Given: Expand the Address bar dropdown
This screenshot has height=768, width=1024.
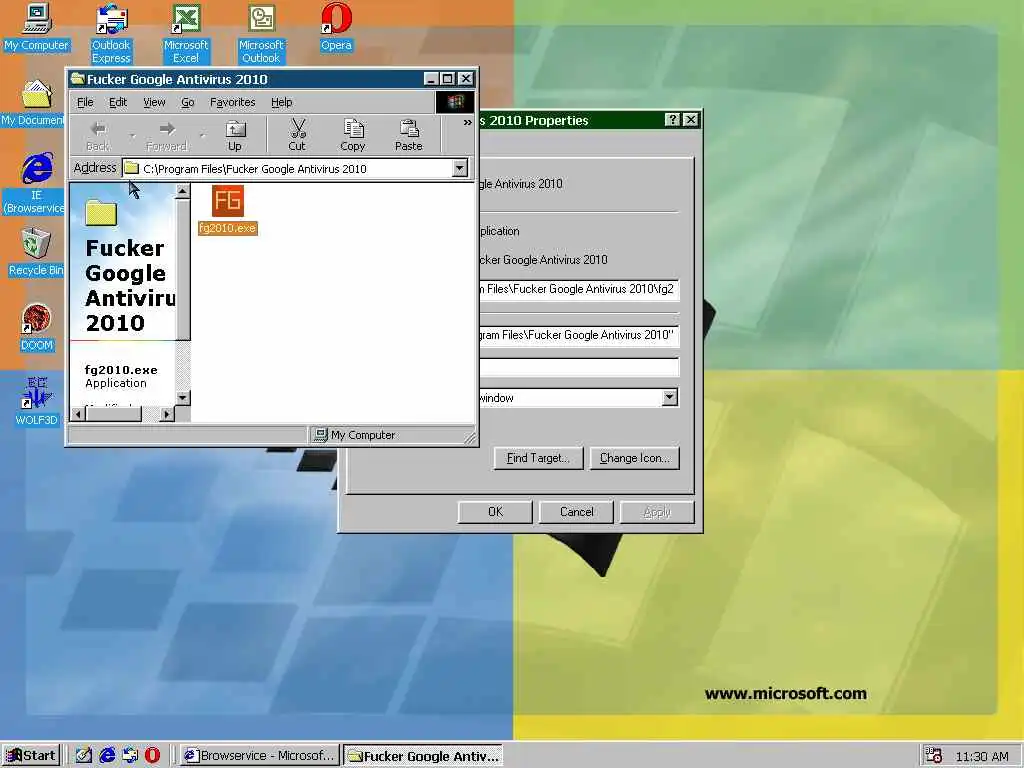Looking at the screenshot, I should coord(460,168).
